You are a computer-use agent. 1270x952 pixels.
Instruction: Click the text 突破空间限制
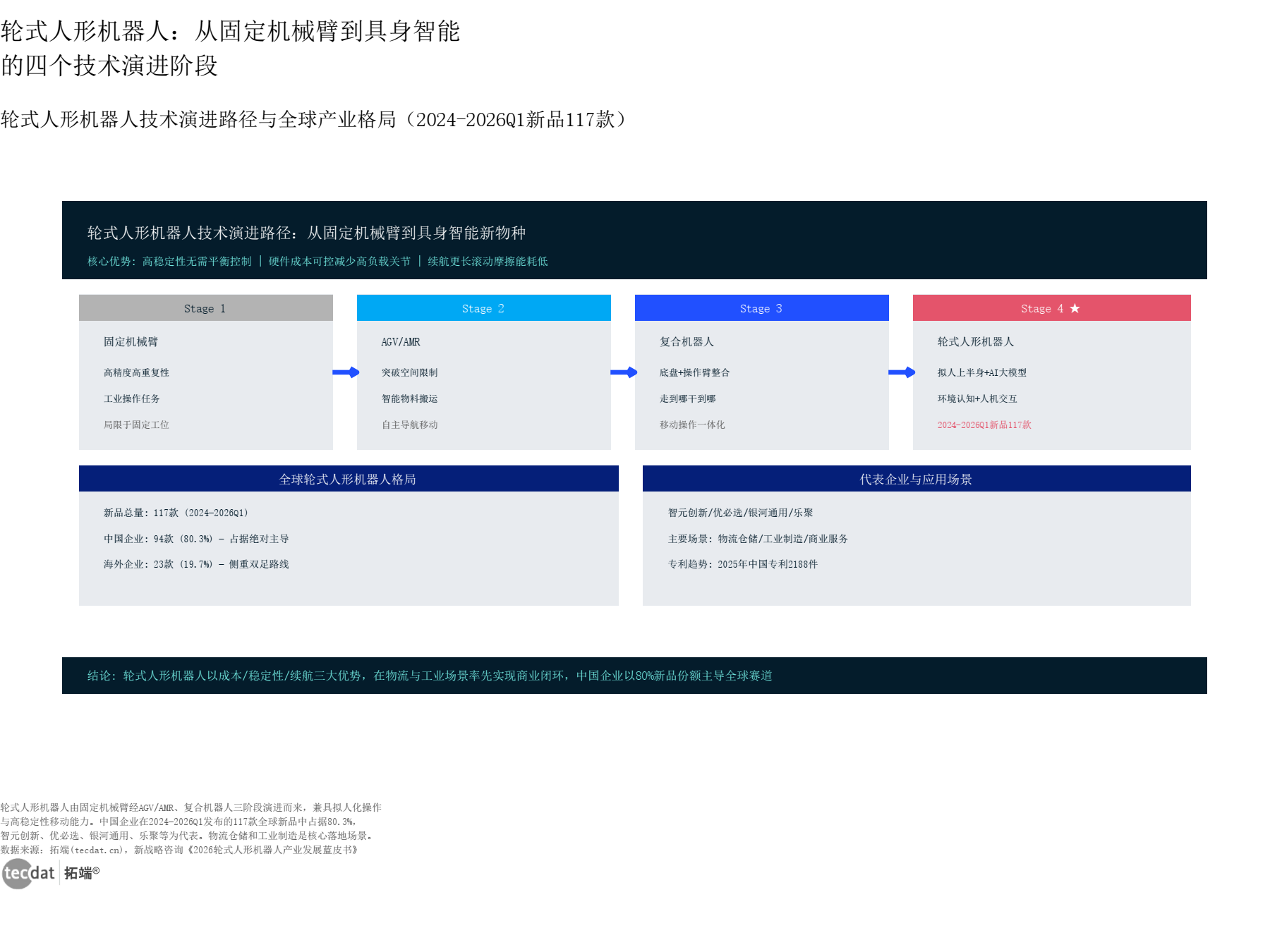pyautogui.click(x=410, y=372)
